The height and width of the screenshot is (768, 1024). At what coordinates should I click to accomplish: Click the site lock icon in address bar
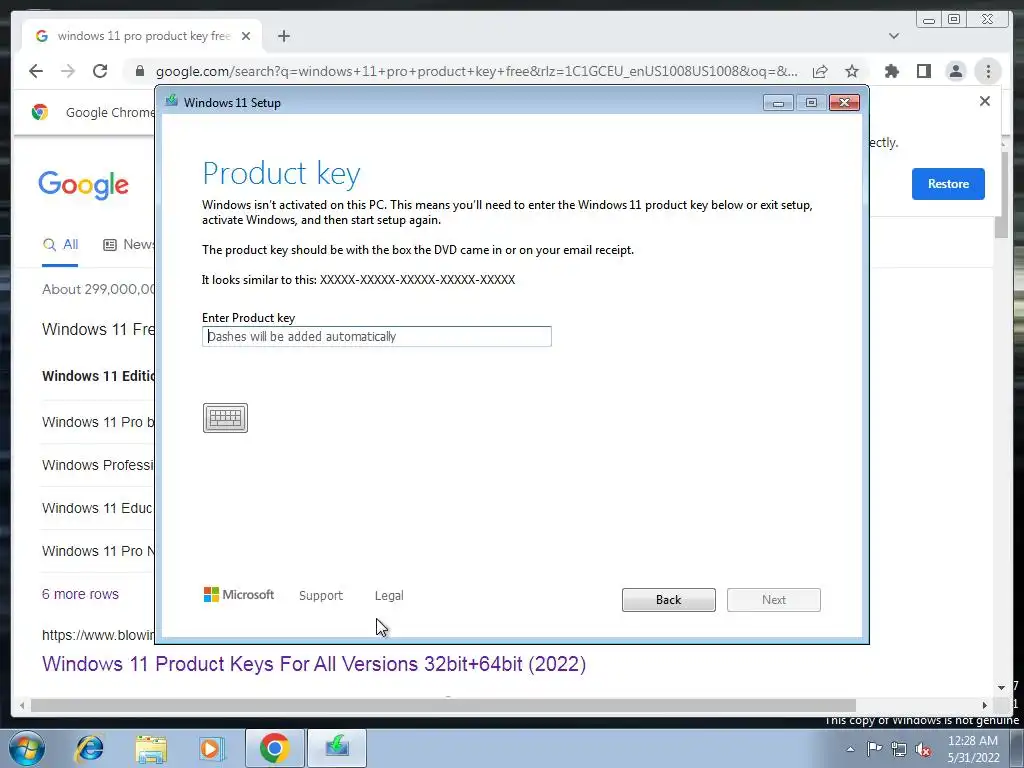pos(139,71)
